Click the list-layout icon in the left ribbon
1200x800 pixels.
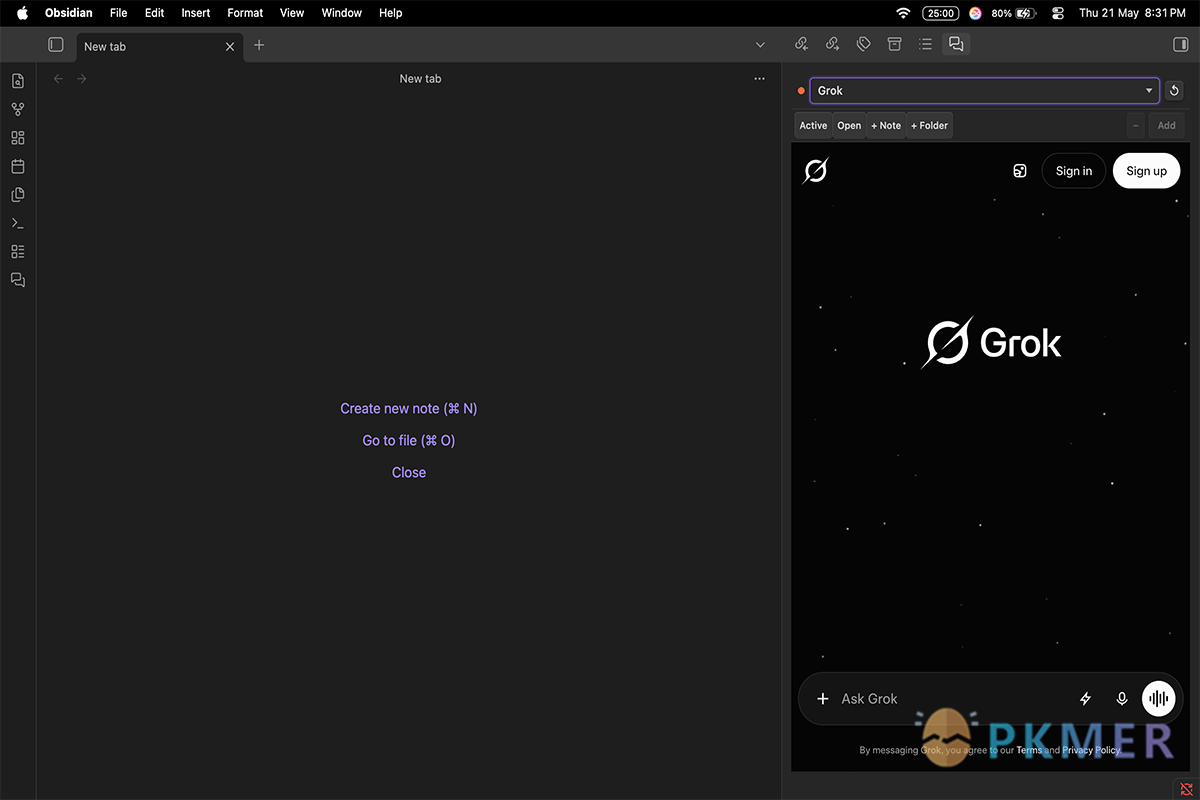click(x=18, y=251)
